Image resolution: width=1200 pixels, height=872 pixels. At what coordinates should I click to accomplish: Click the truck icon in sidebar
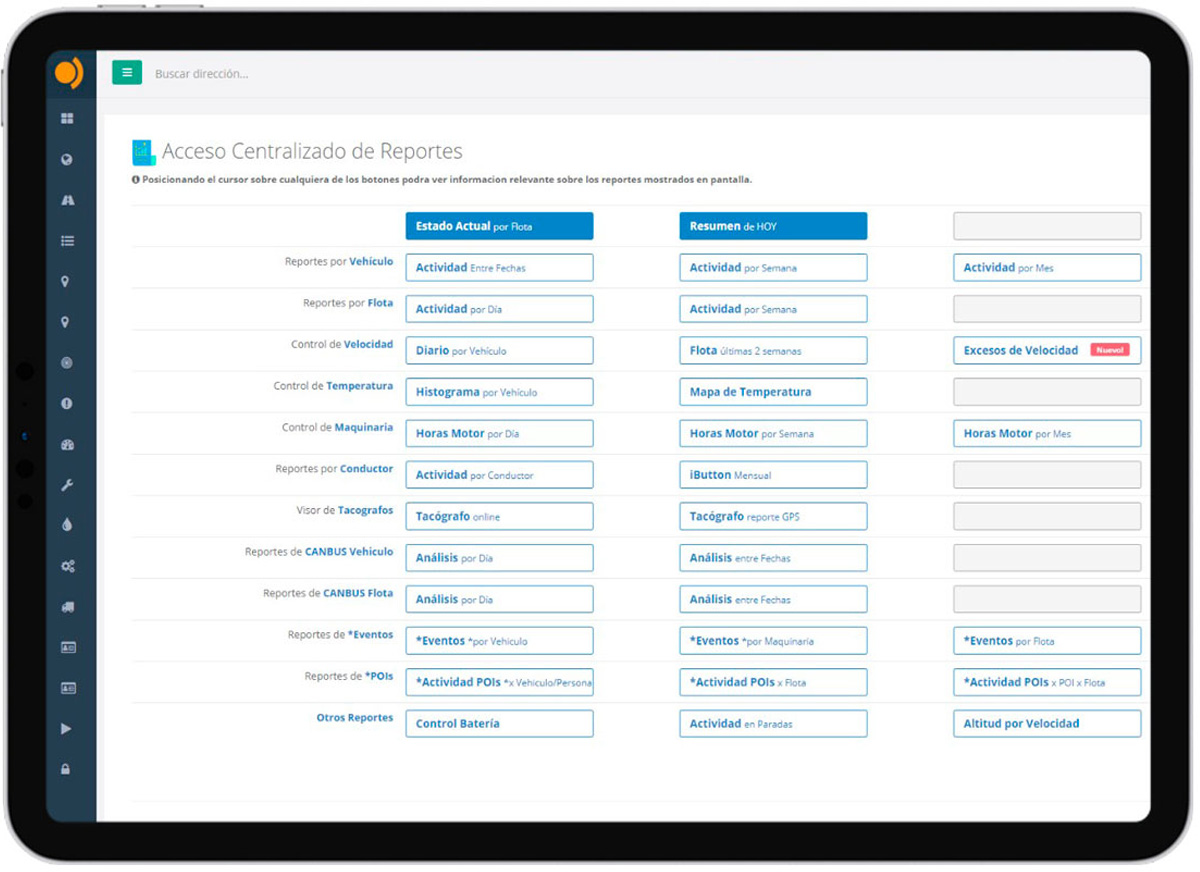point(67,607)
